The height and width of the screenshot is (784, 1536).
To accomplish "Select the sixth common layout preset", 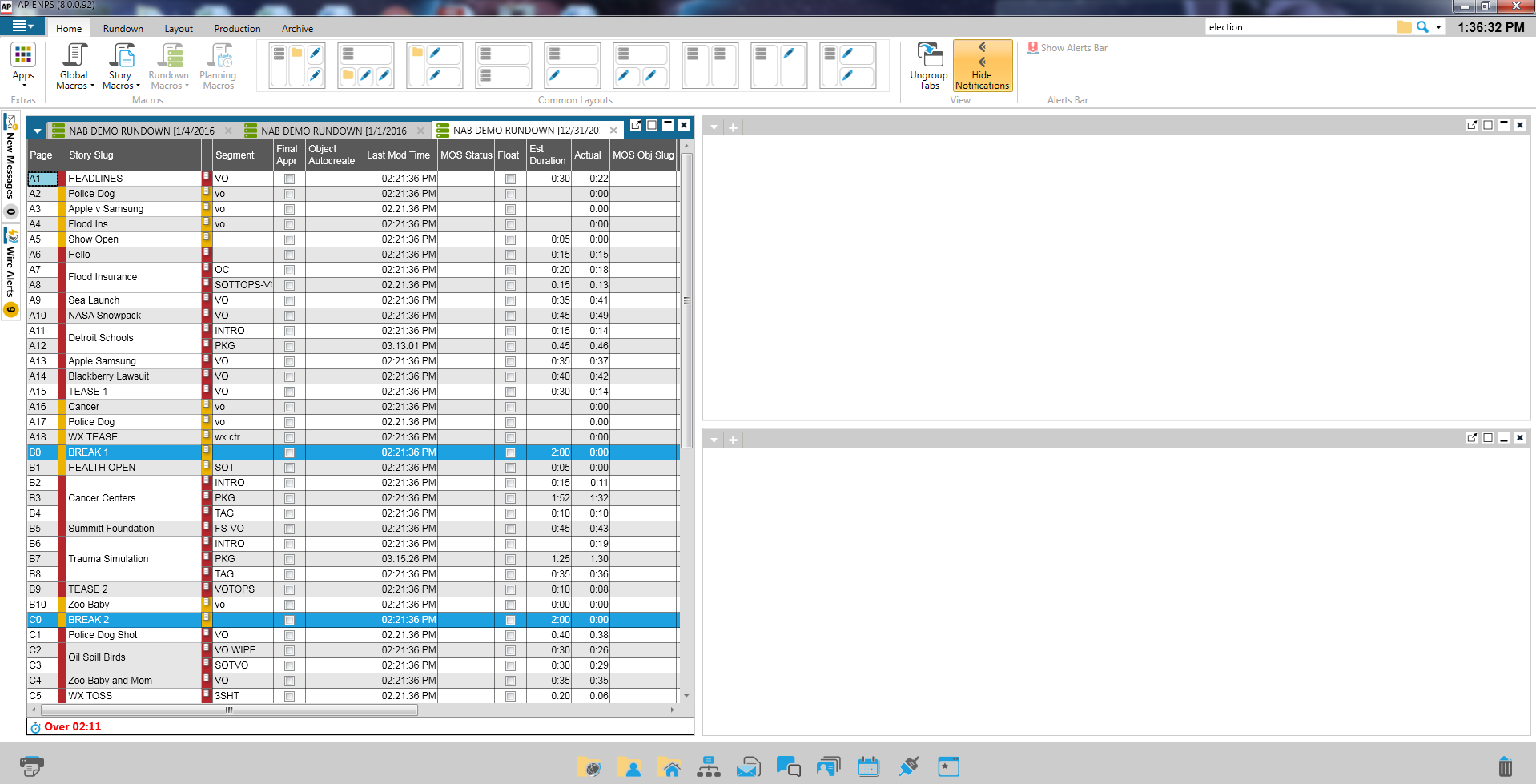I will click(641, 66).
